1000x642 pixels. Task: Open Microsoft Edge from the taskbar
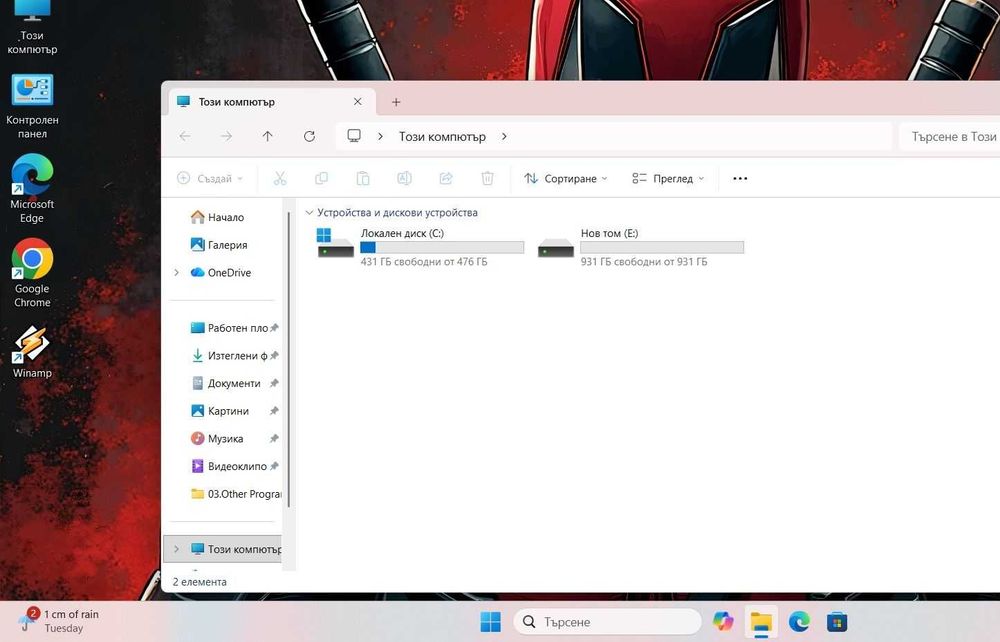[x=799, y=622]
